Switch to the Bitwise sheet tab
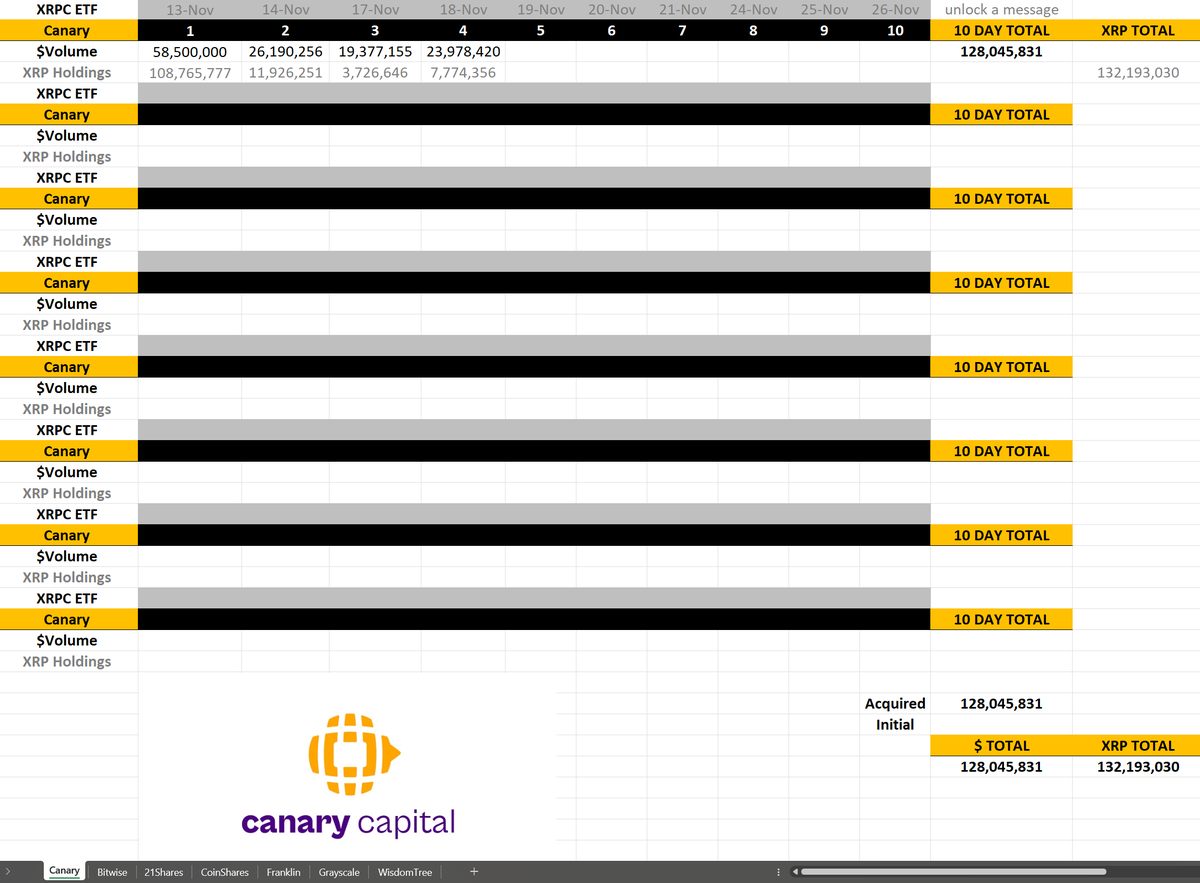 [x=111, y=871]
